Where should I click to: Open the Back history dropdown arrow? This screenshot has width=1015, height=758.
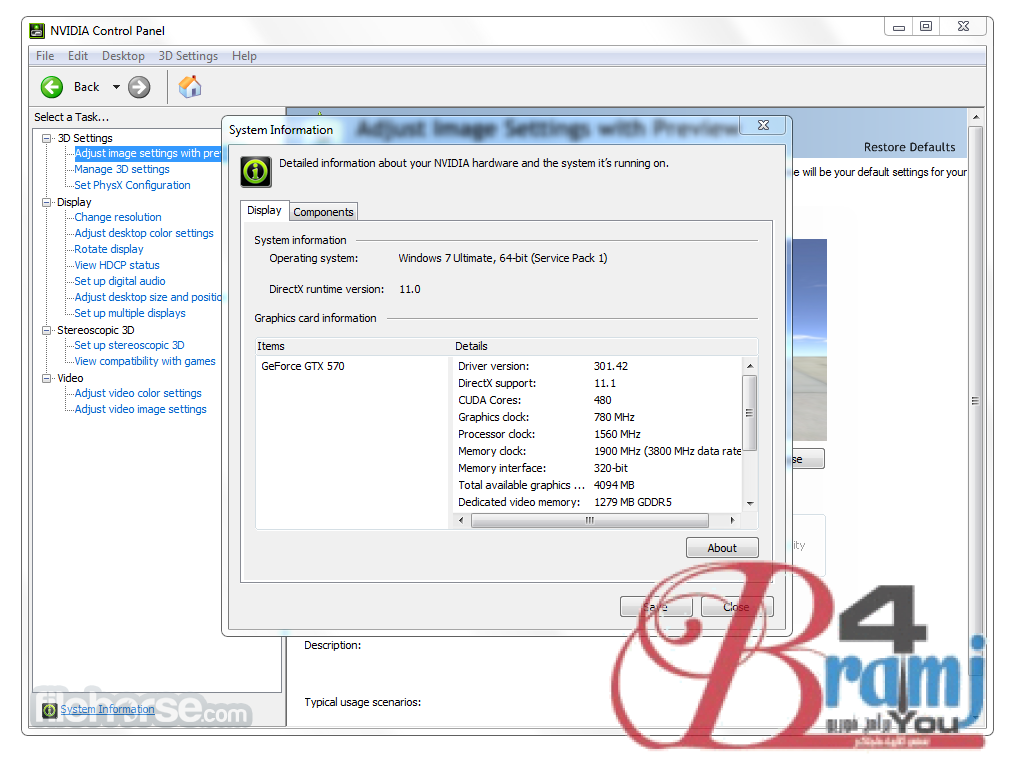click(x=117, y=87)
